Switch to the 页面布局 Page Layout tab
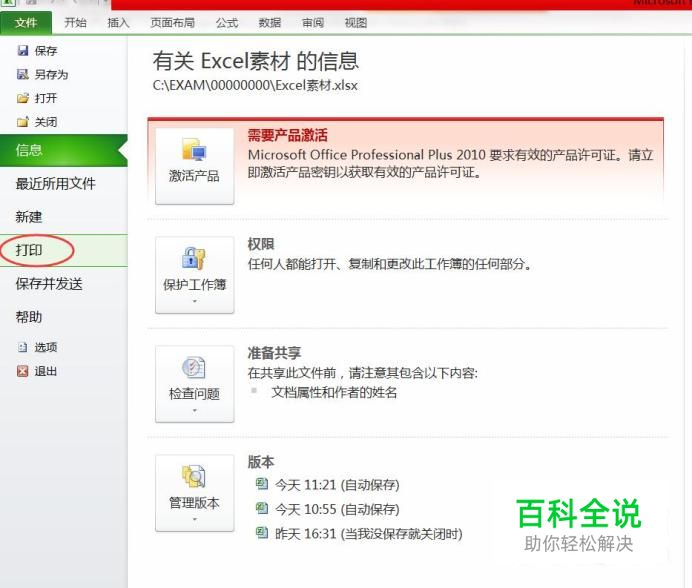This screenshot has width=692, height=588. (173, 23)
